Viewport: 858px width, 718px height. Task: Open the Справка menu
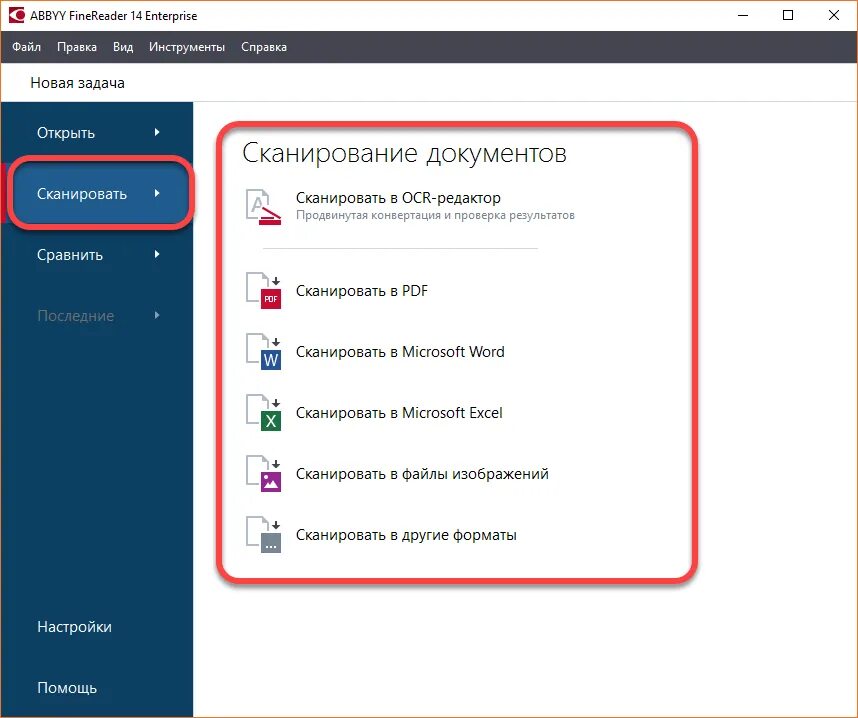(264, 47)
